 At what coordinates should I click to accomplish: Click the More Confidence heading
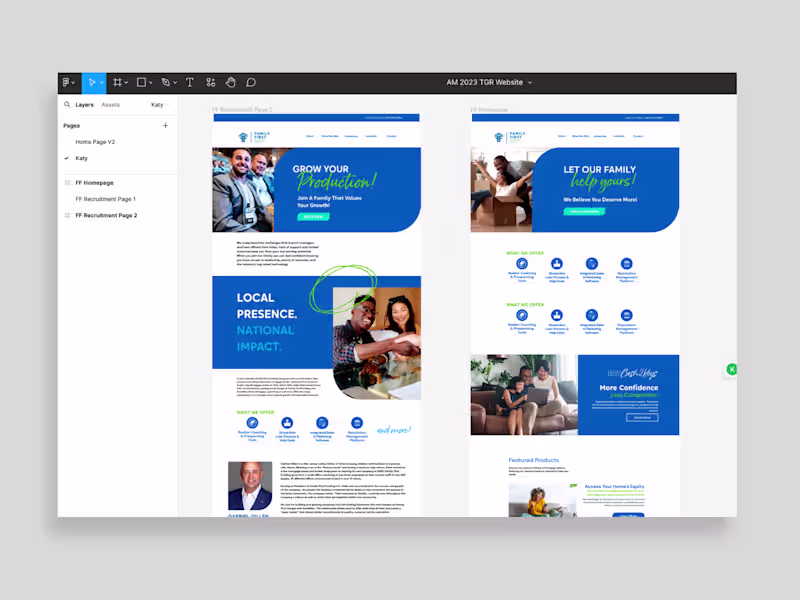click(629, 388)
